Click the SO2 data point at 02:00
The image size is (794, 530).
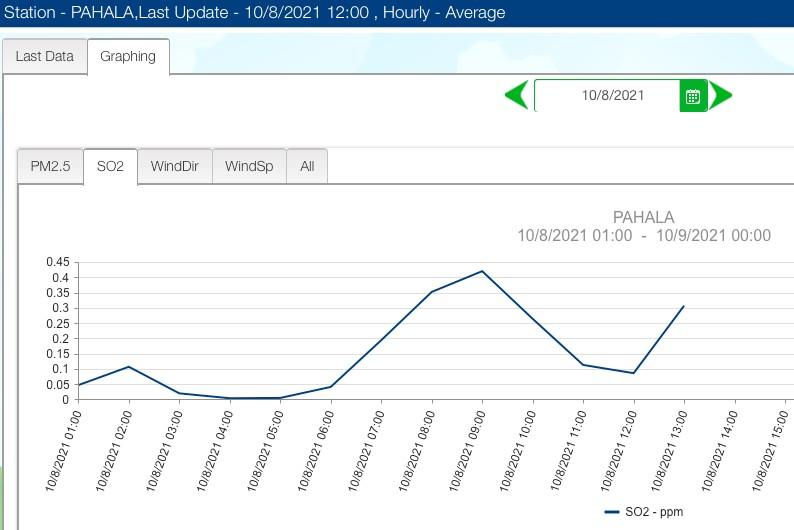129,367
